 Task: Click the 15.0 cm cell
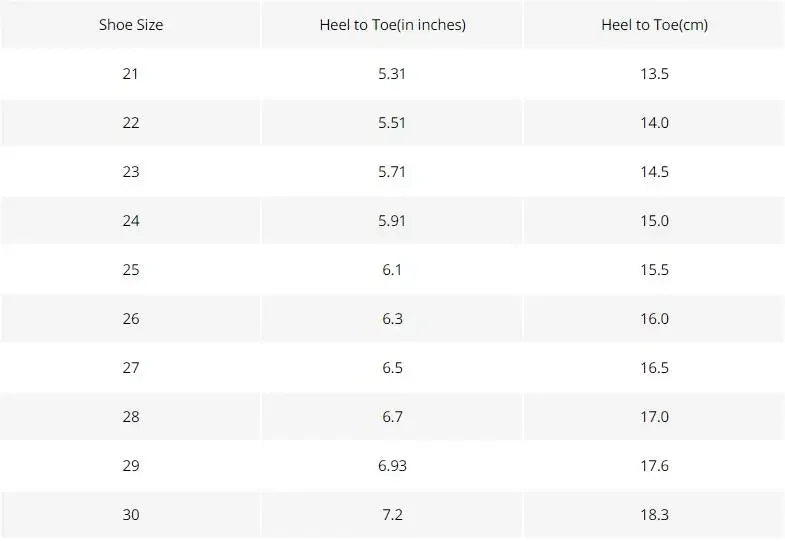tap(654, 221)
